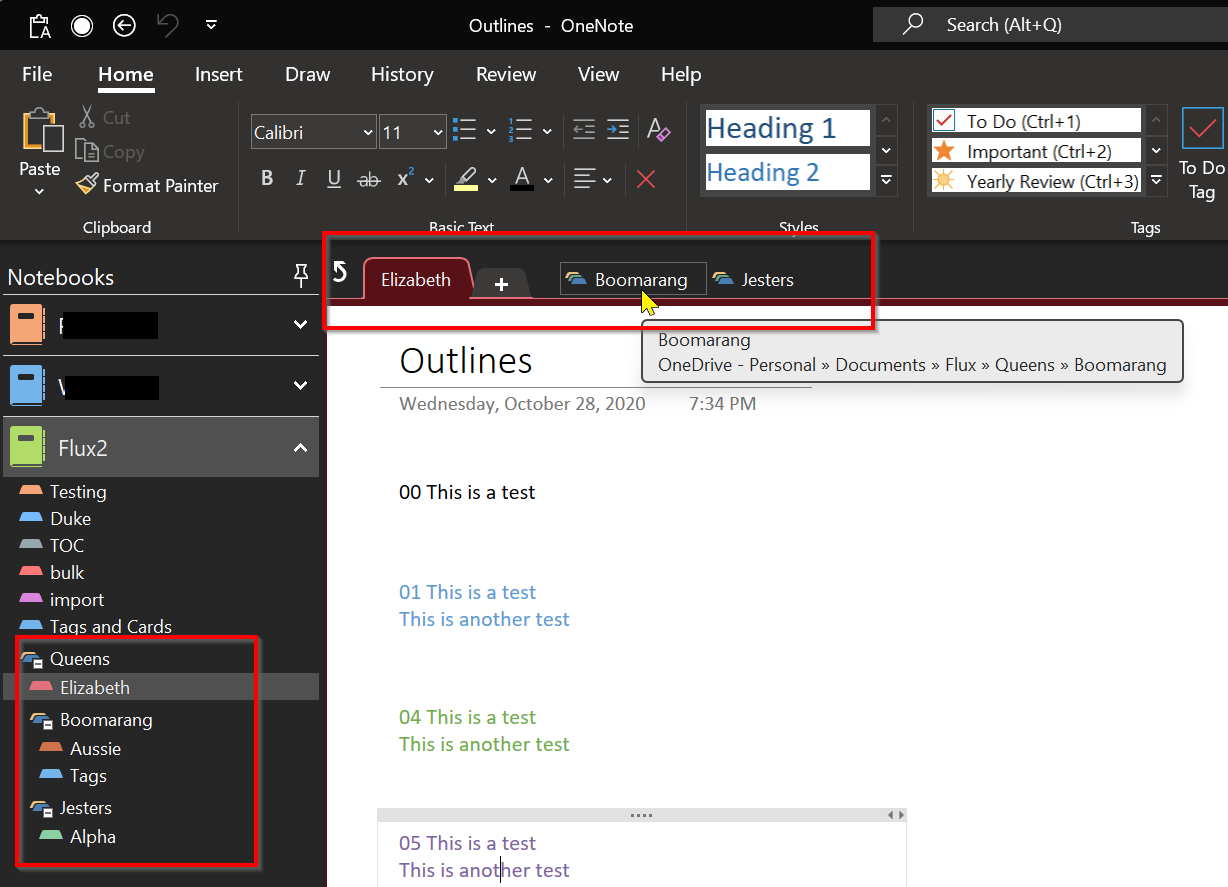Apply the superscript icon
Screen dimensions: 1228x887
tap(404, 178)
